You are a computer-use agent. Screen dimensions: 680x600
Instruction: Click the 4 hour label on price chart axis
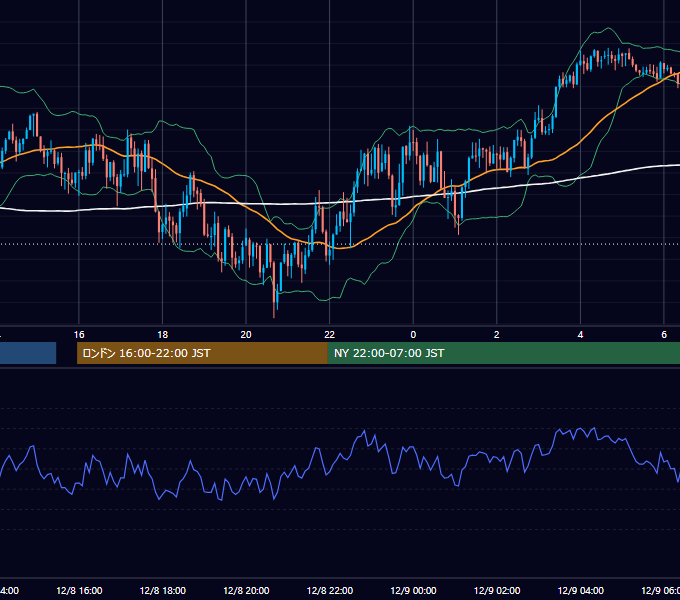(x=580, y=335)
